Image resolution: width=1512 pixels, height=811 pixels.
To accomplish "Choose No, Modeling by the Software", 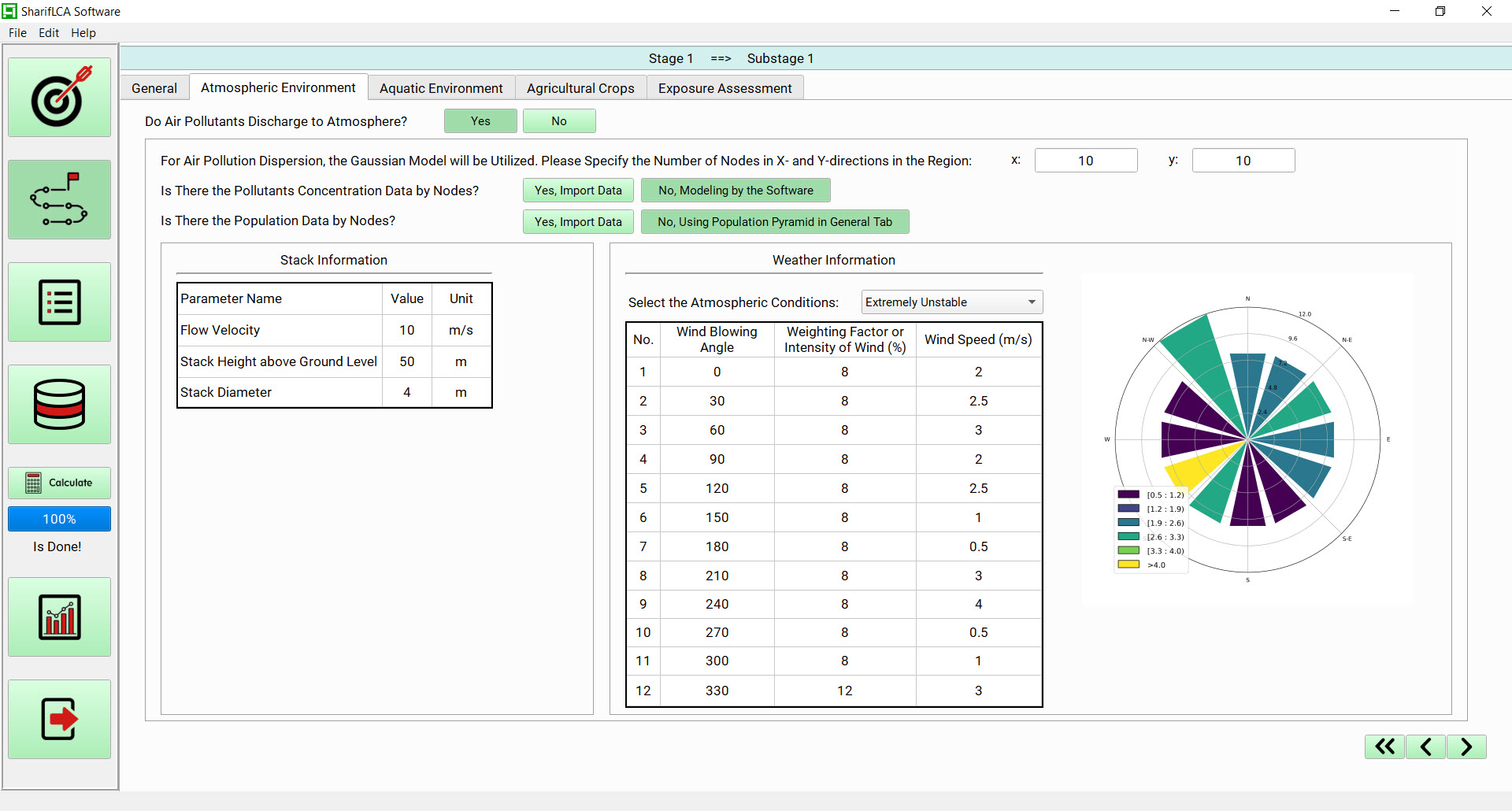I will [736, 191].
